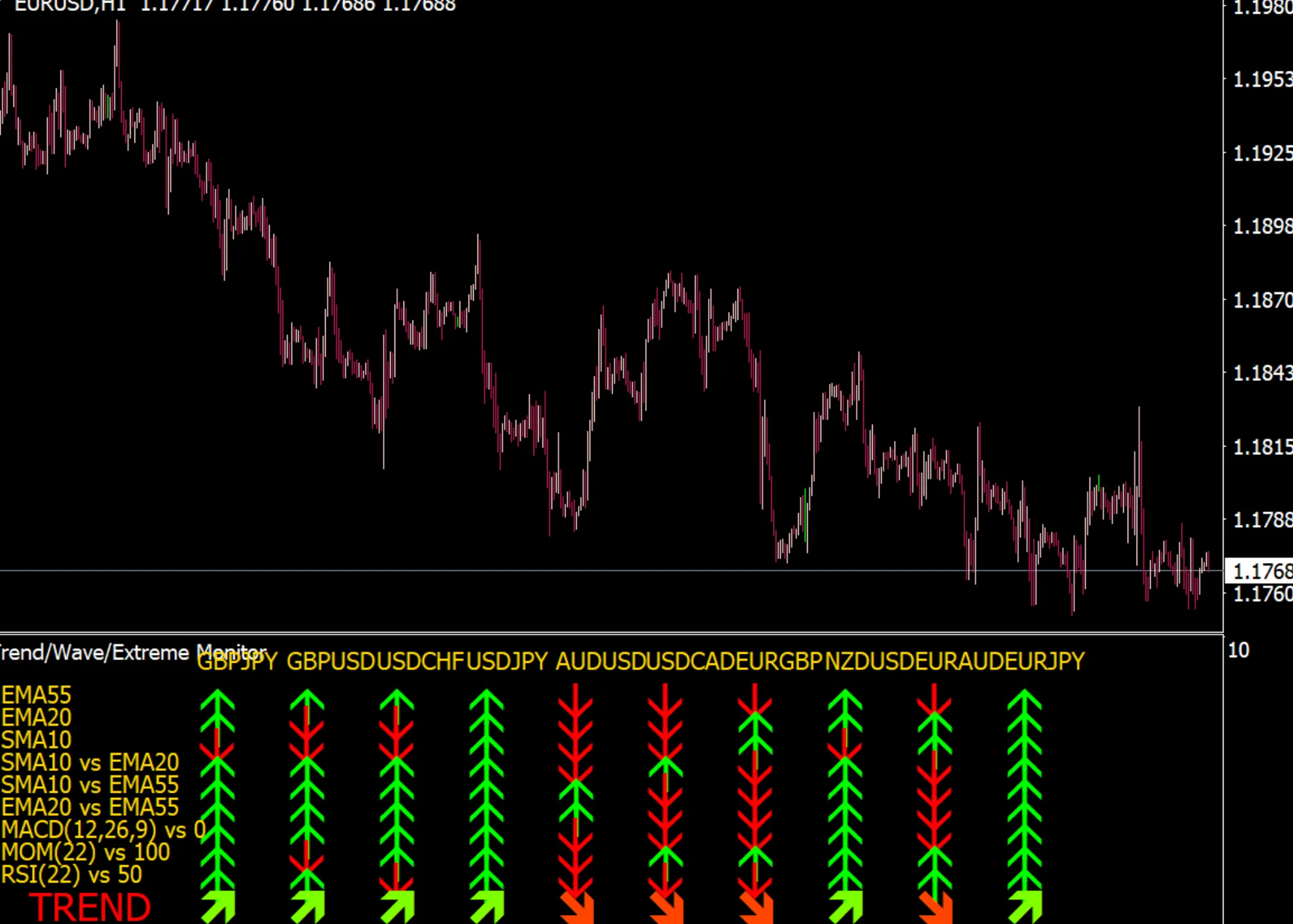Click the 1.1925 price axis label

[x=1262, y=153]
